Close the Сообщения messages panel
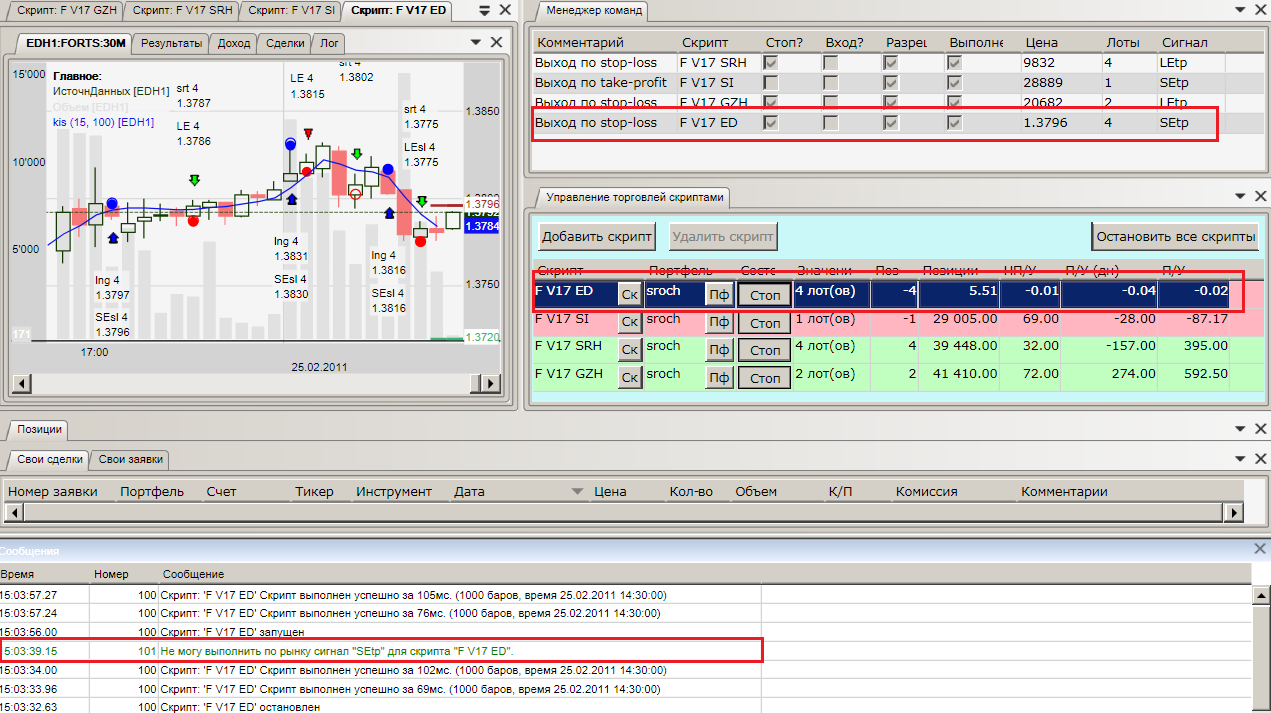This screenshot has width=1271, height=713. pyautogui.click(x=1260, y=549)
